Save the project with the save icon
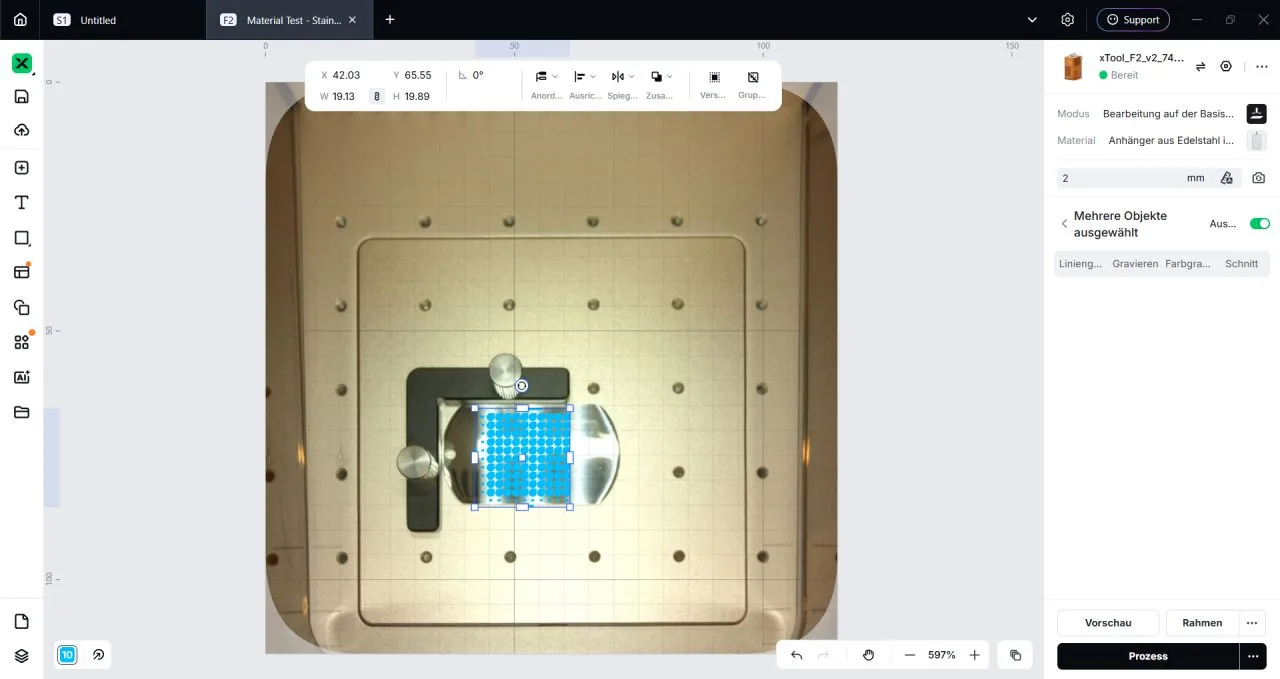 click(22, 97)
